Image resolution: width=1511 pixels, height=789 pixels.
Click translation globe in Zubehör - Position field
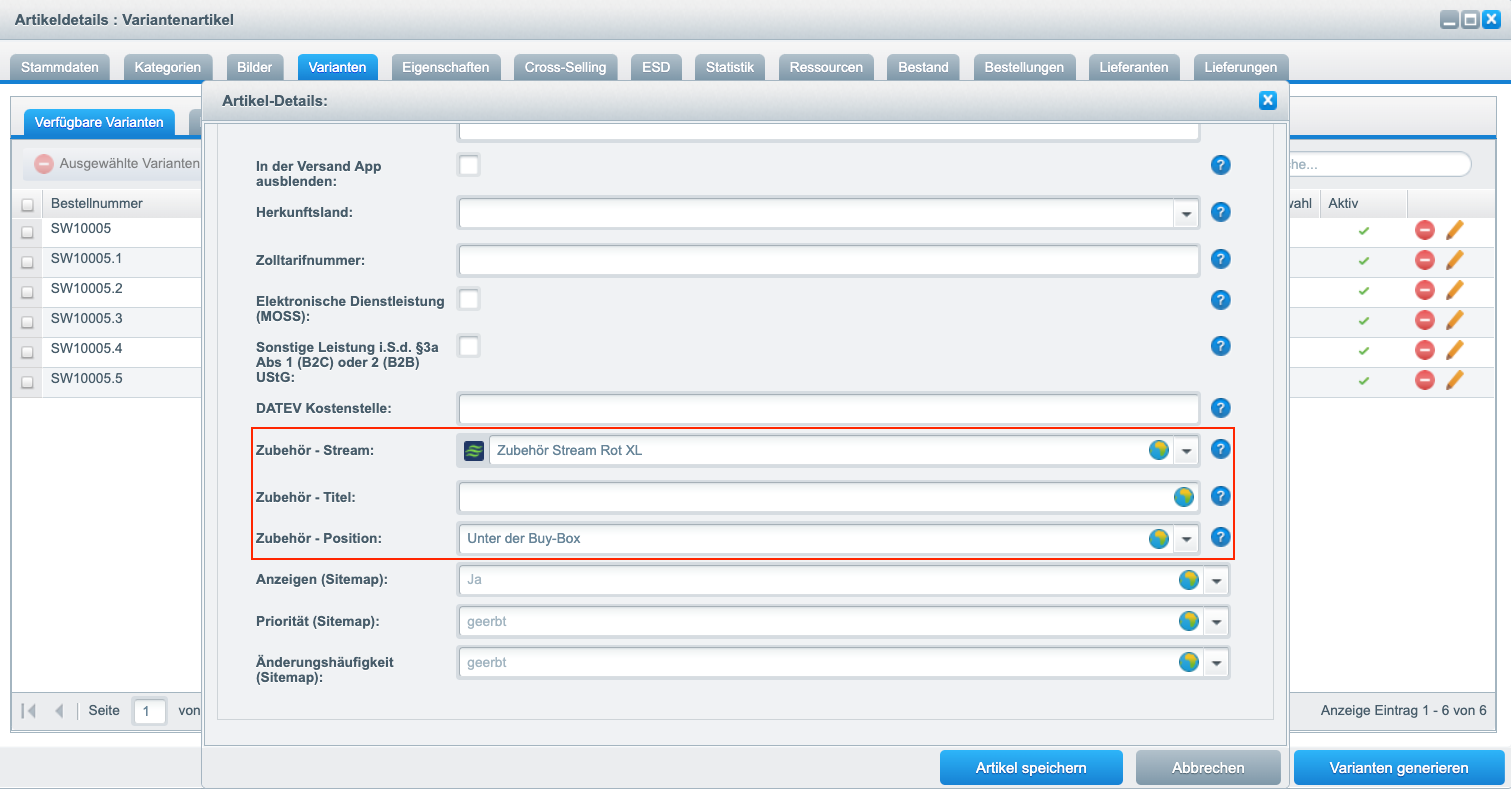(x=1159, y=538)
